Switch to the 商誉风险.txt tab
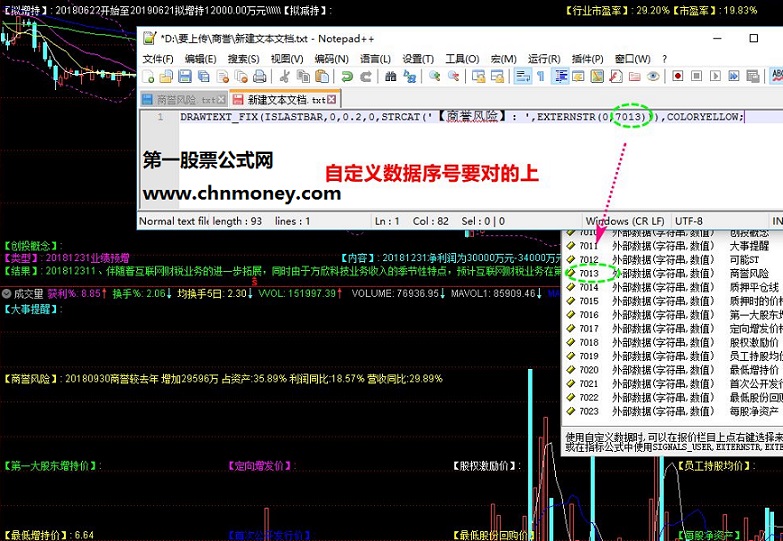Image resolution: width=783 pixels, height=541 pixels. click(186, 100)
